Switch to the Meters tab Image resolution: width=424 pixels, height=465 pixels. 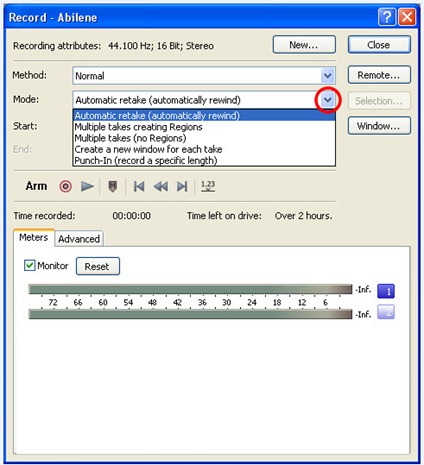click(33, 237)
